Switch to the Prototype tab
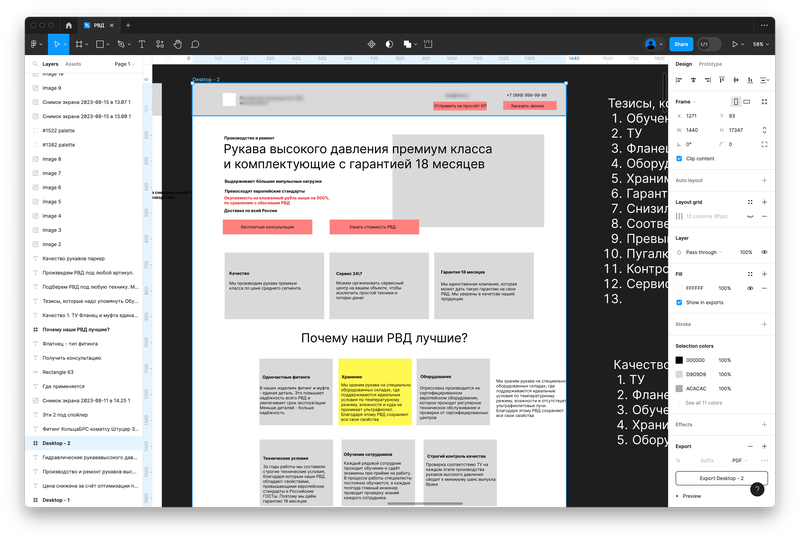 tap(710, 64)
